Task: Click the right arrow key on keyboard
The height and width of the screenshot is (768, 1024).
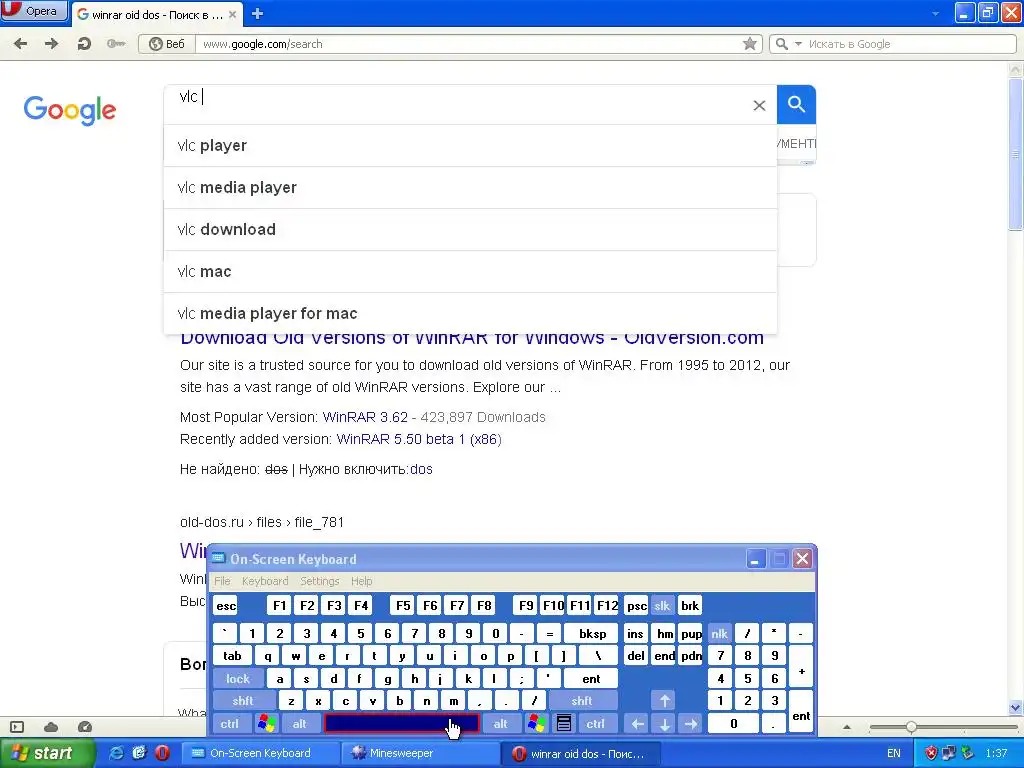Action: pos(691,724)
